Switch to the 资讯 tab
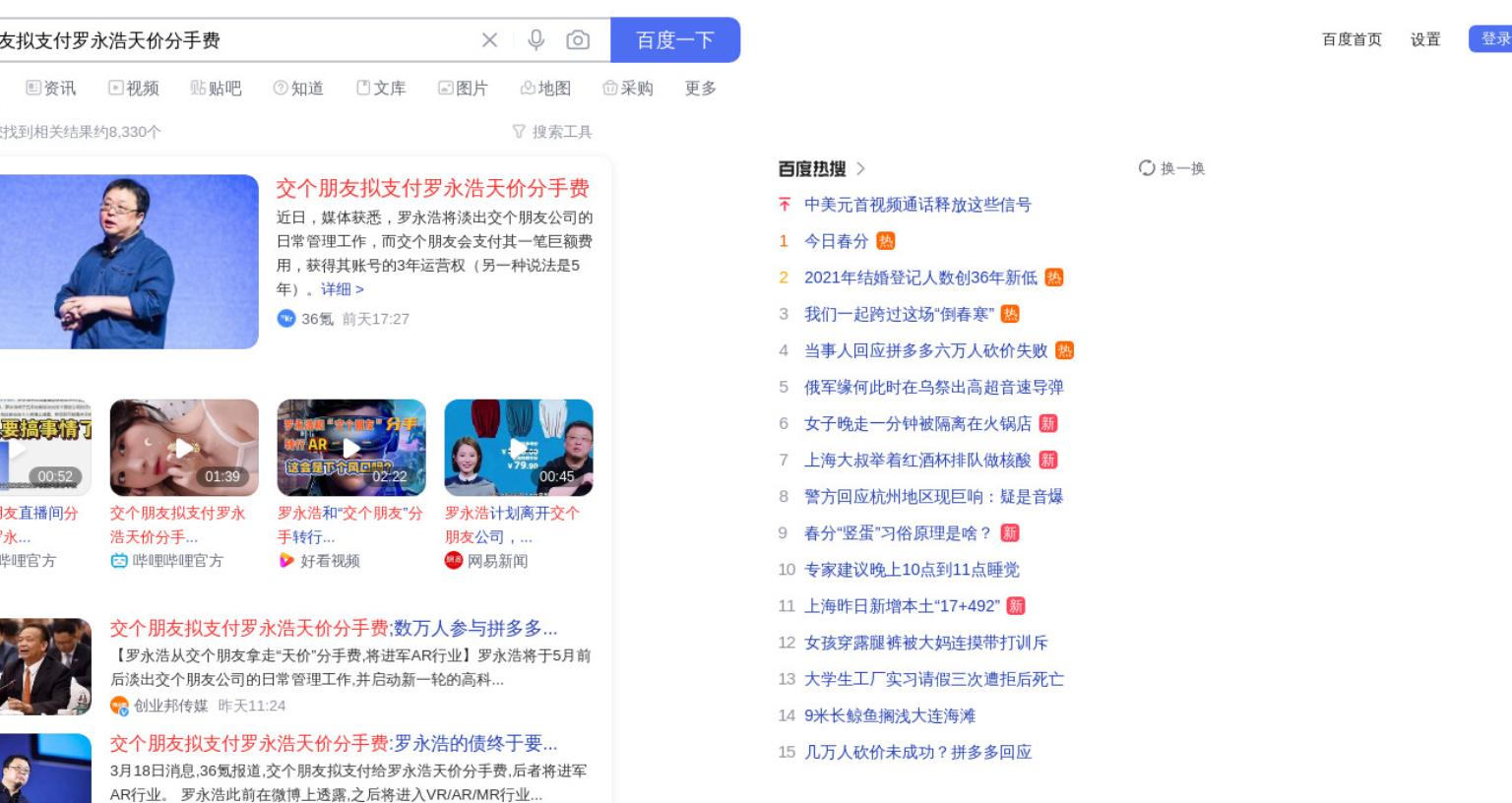The width and height of the screenshot is (1512, 803). [50, 88]
